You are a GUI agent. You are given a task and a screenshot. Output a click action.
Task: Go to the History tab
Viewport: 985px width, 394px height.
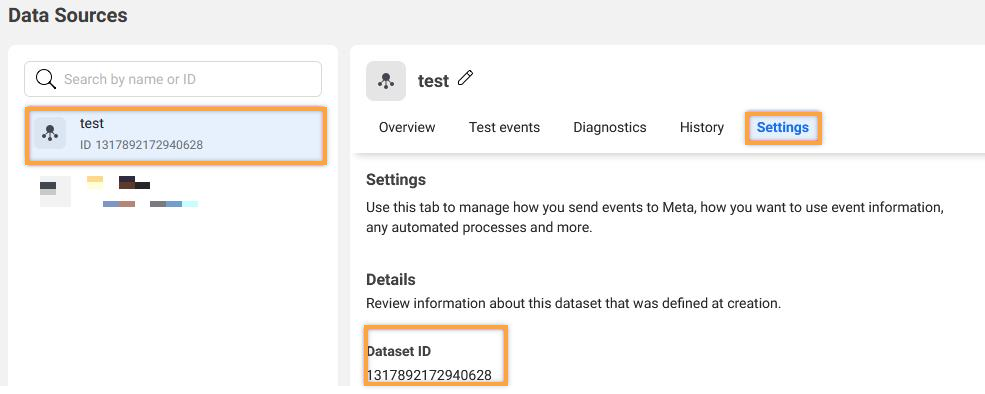click(702, 128)
